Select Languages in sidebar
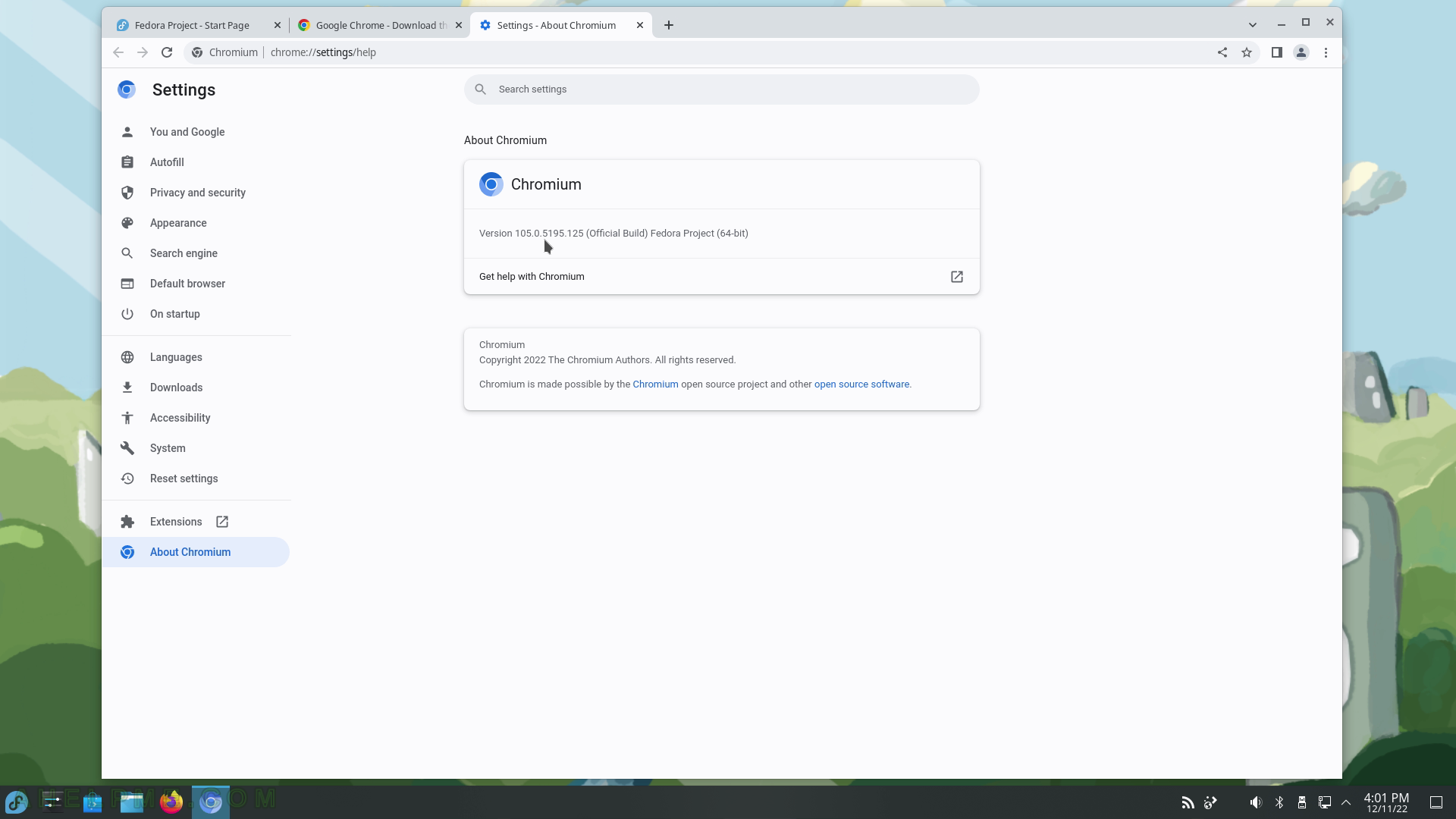 coord(196,357)
